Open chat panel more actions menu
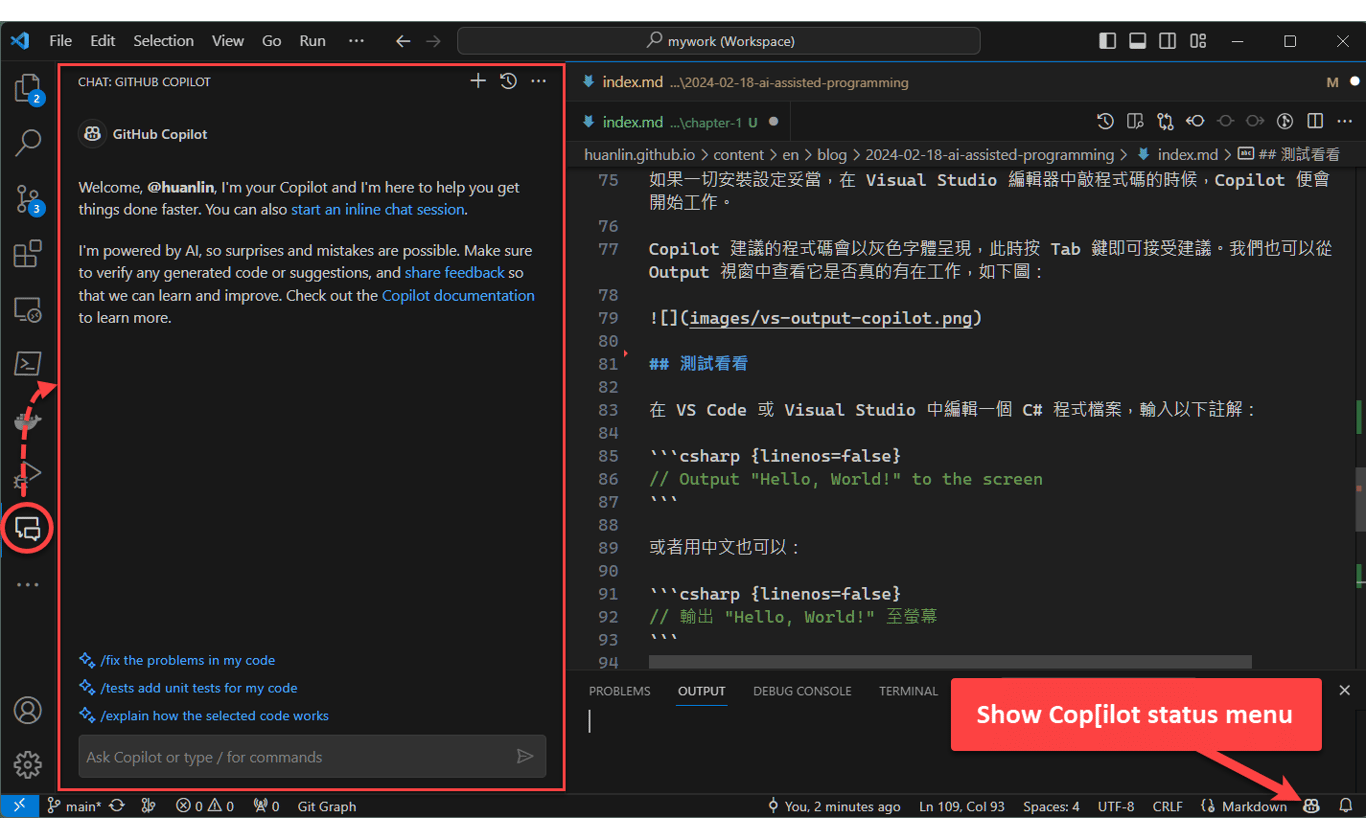Image resolution: width=1366 pixels, height=840 pixels. [x=539, y=81]
